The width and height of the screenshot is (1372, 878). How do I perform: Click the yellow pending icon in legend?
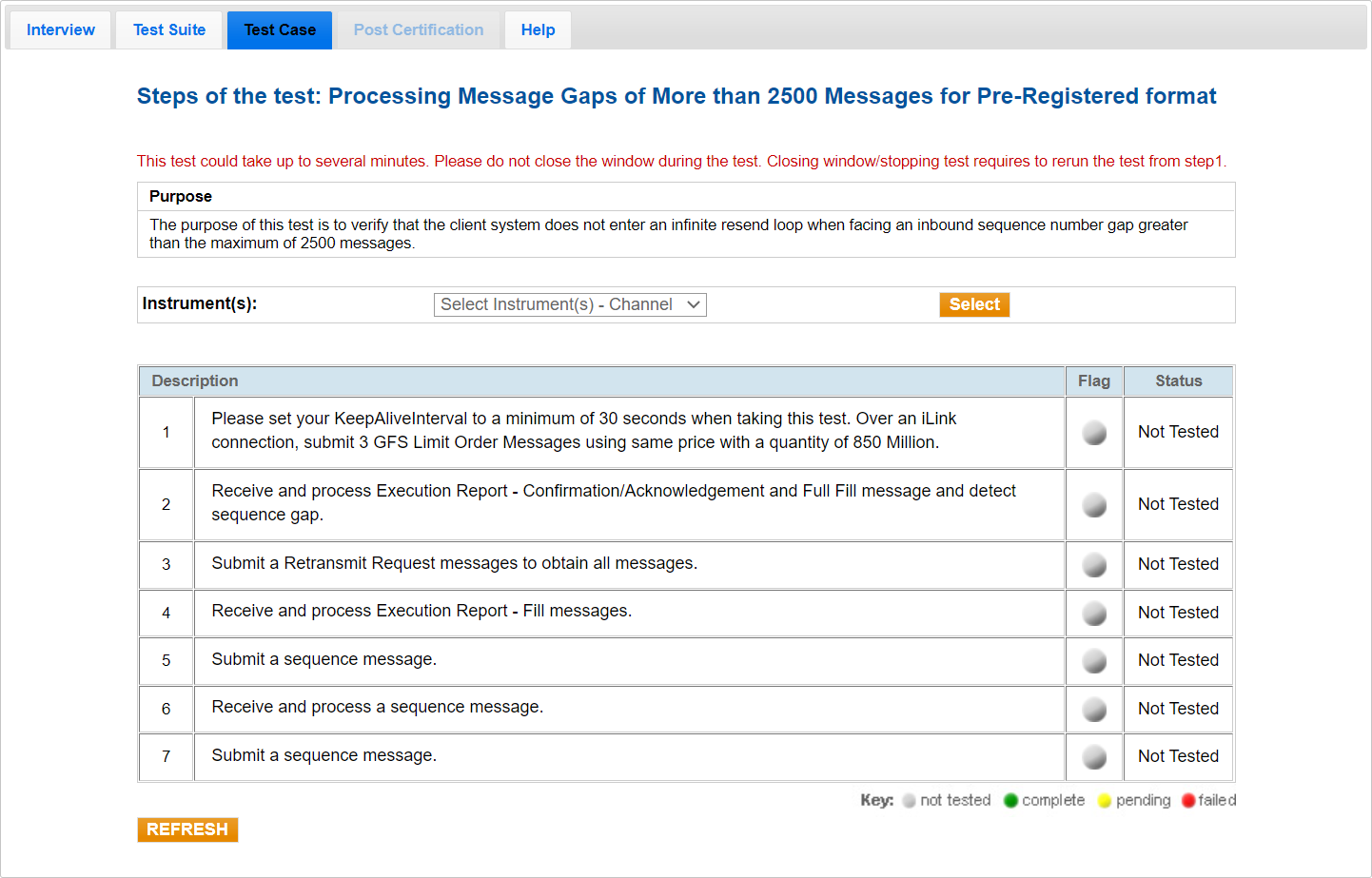pos(1105,801)
